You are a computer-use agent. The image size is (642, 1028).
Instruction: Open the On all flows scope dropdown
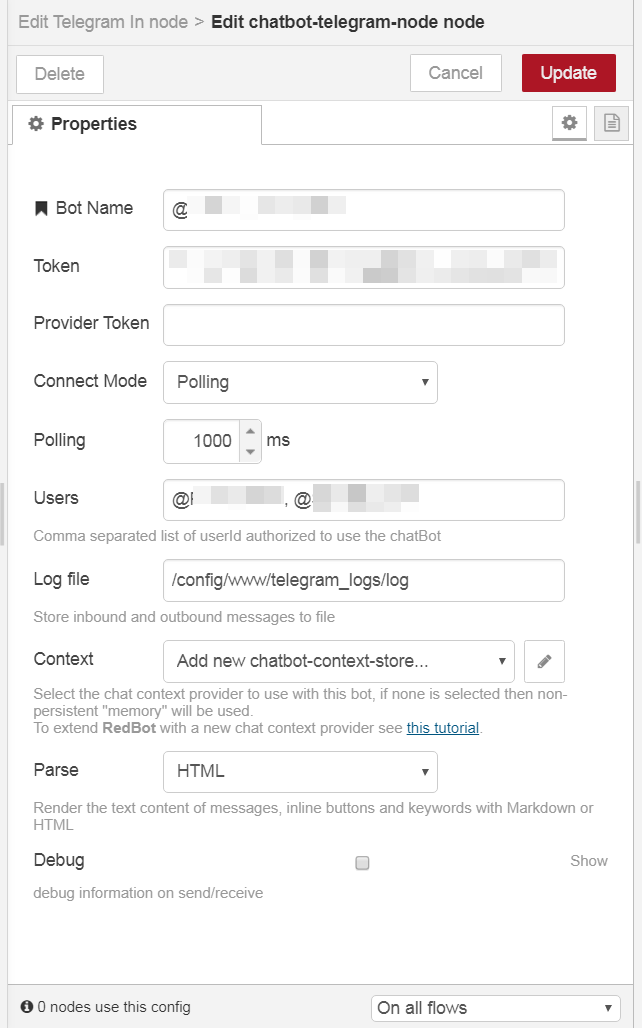496,1008
